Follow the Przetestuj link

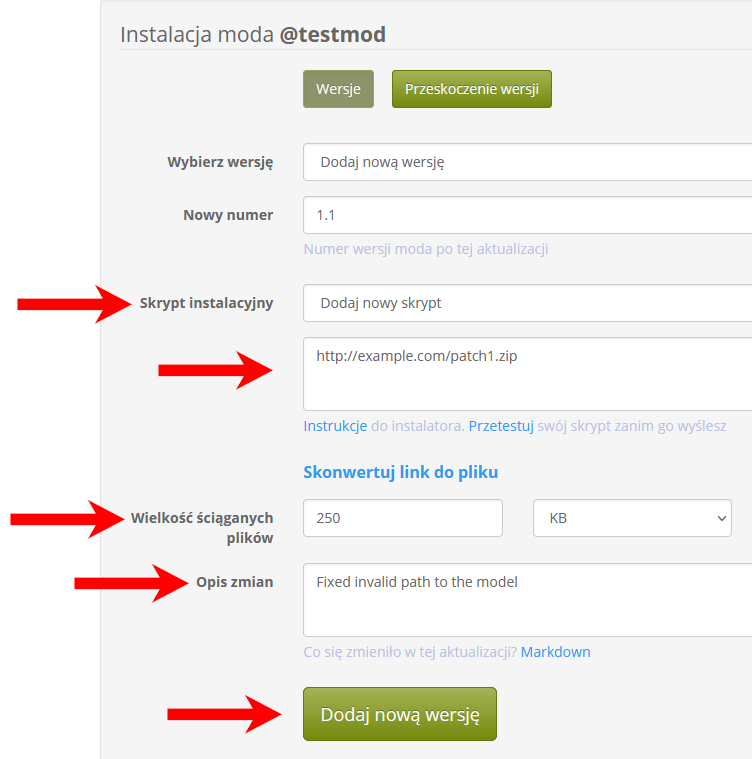tap(501, 426)
